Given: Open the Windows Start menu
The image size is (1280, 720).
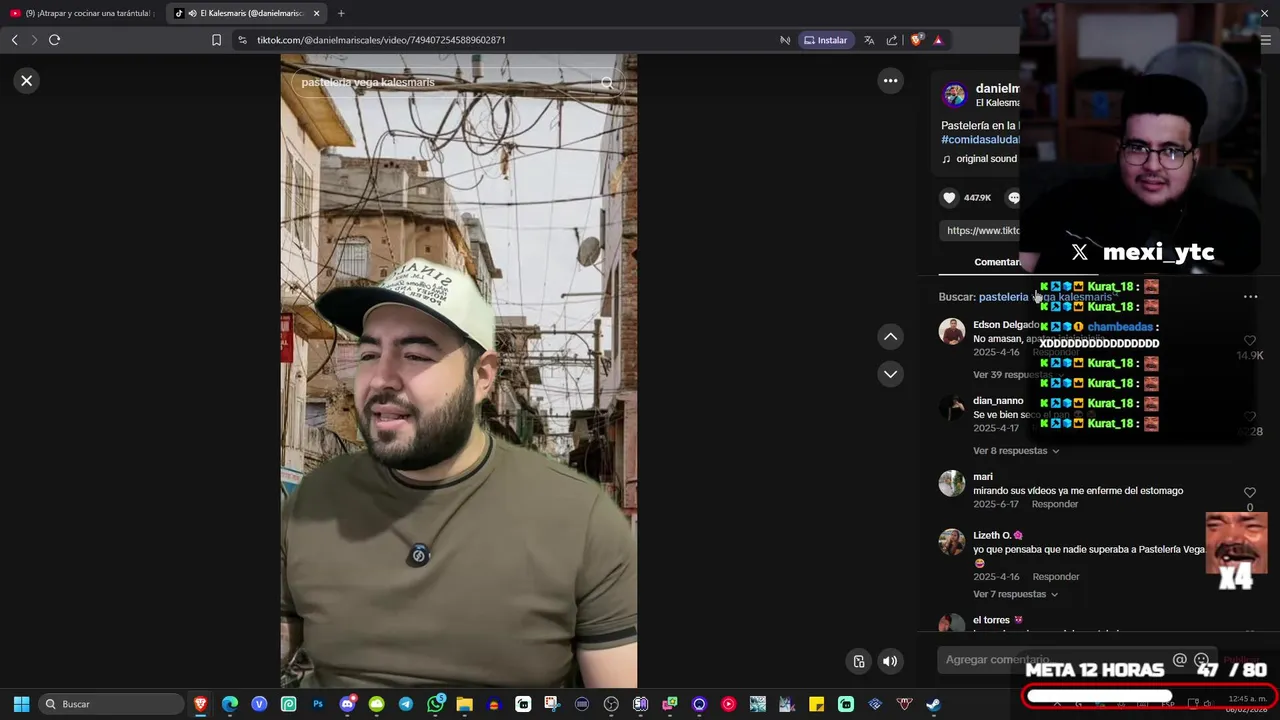Looking at the screenshot, I should (21, 704).
